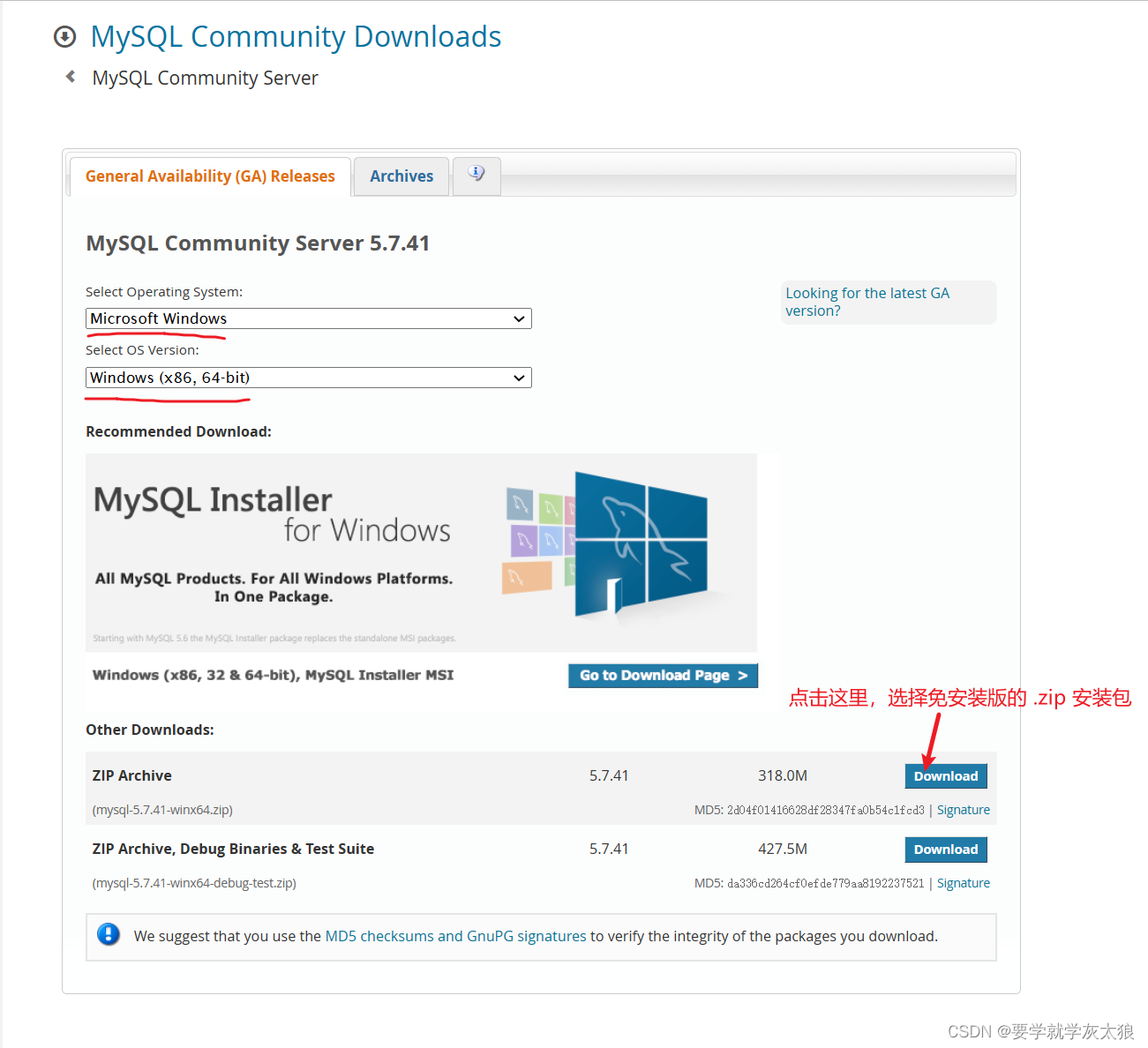Click the Recommended Download: label
The height and width of the screenshot is (1048, 1148).
coord(178,431)
